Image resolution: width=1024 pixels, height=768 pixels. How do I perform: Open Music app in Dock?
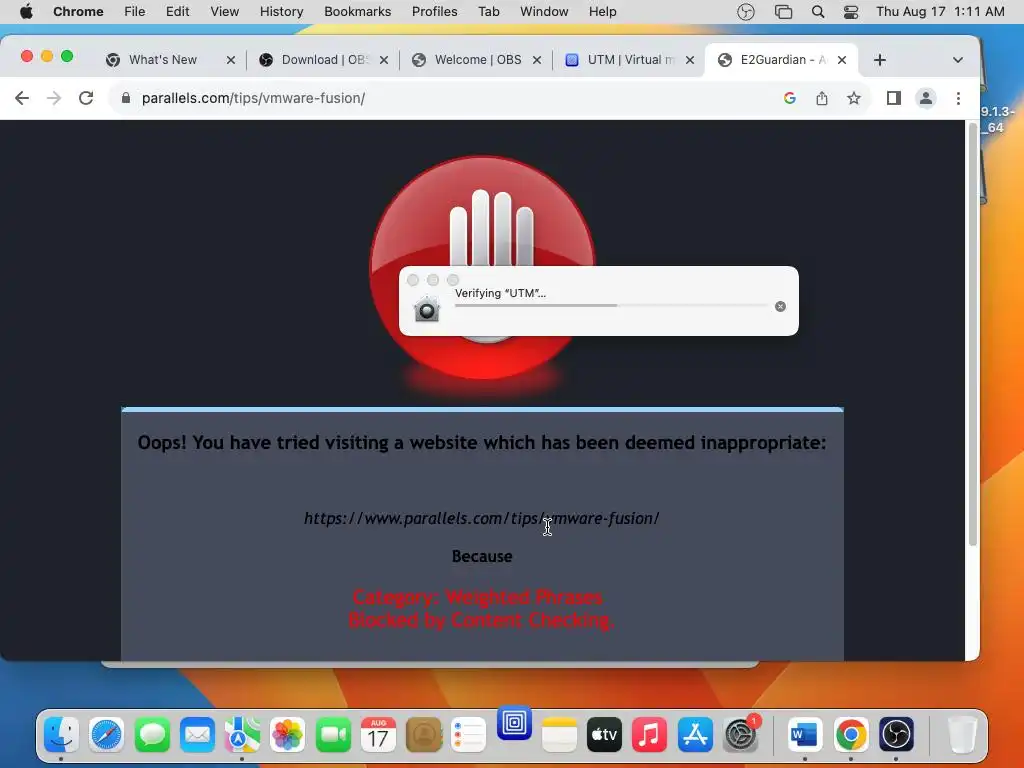pyautogui.click(x=649, y=735)
